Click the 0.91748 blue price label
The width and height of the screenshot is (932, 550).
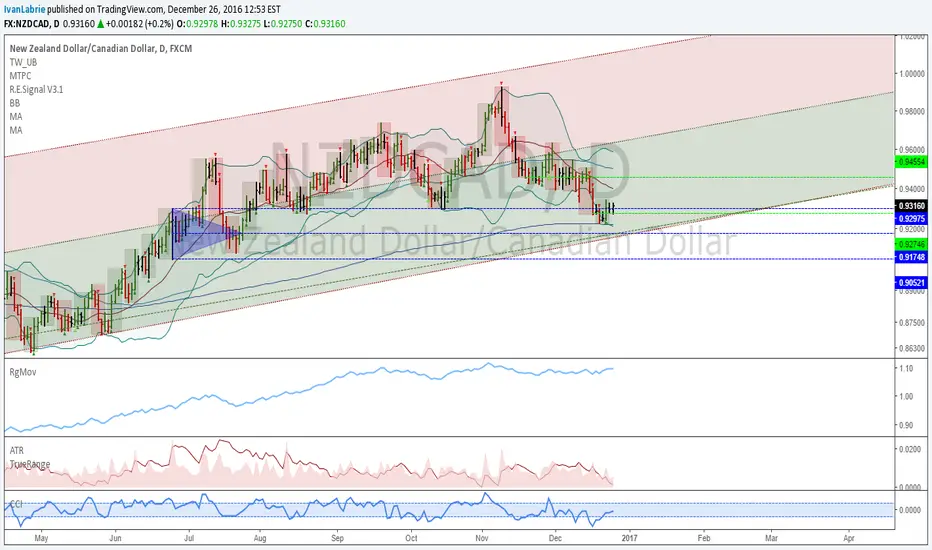click(x=911, y=257)
